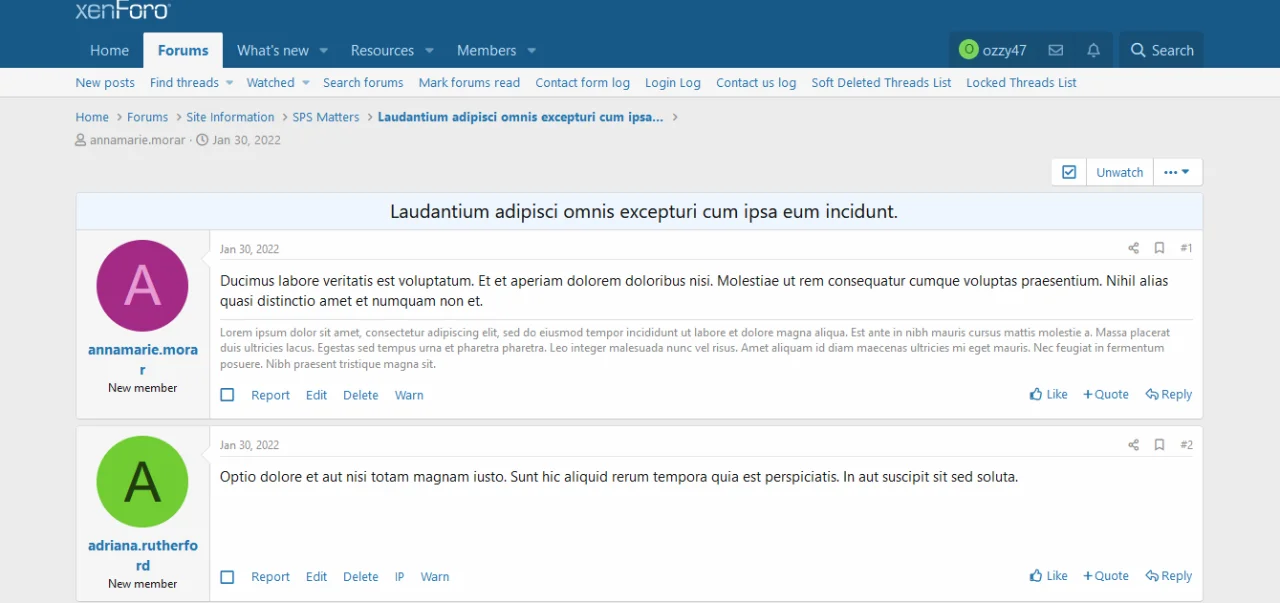Select the checkbox on the first post
The image size is (1280, 603).
(227, 394)
